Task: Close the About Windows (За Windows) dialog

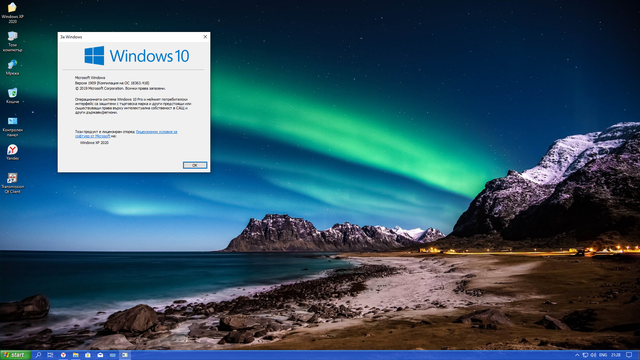Action: pyautogui.click(x=205, y=37)
